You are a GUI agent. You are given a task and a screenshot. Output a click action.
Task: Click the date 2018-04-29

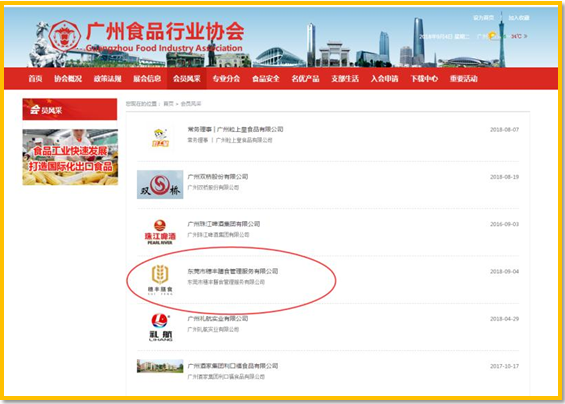click(504, 319)
